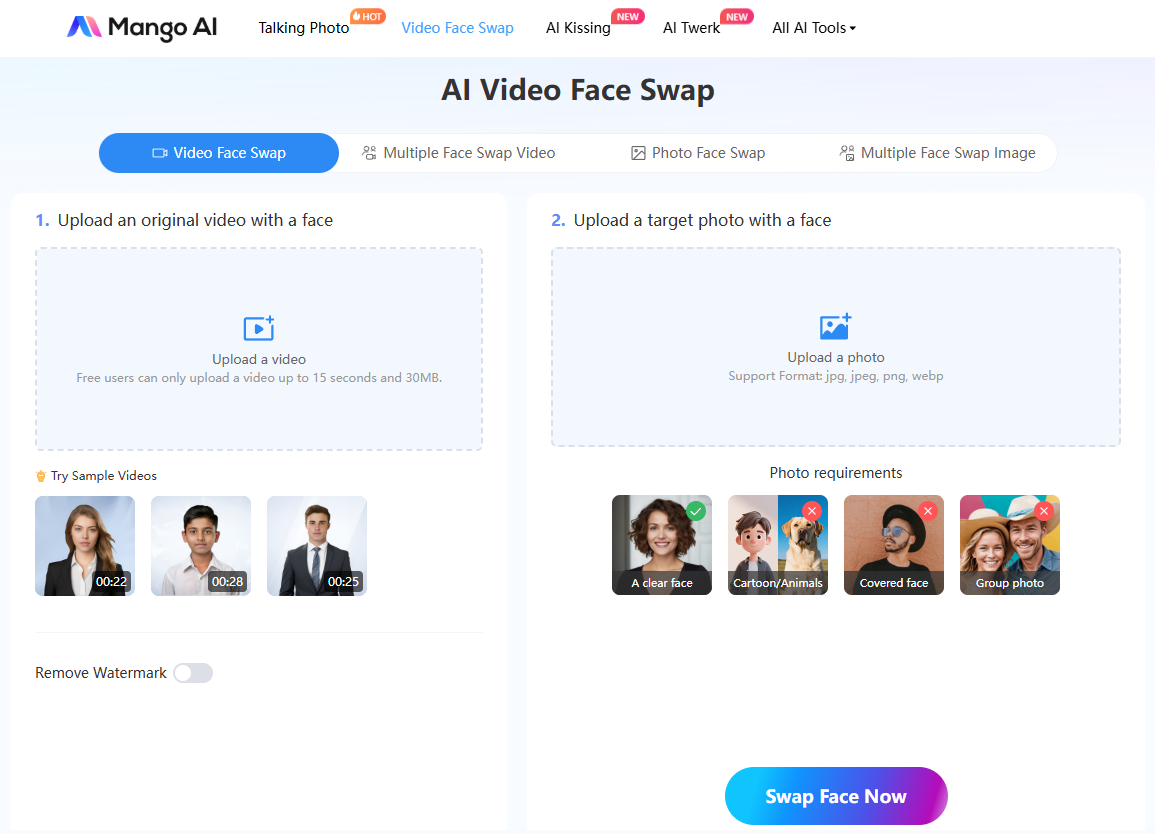Click the Multiple Face Swap Video tab icon

[x=369, y=153]
